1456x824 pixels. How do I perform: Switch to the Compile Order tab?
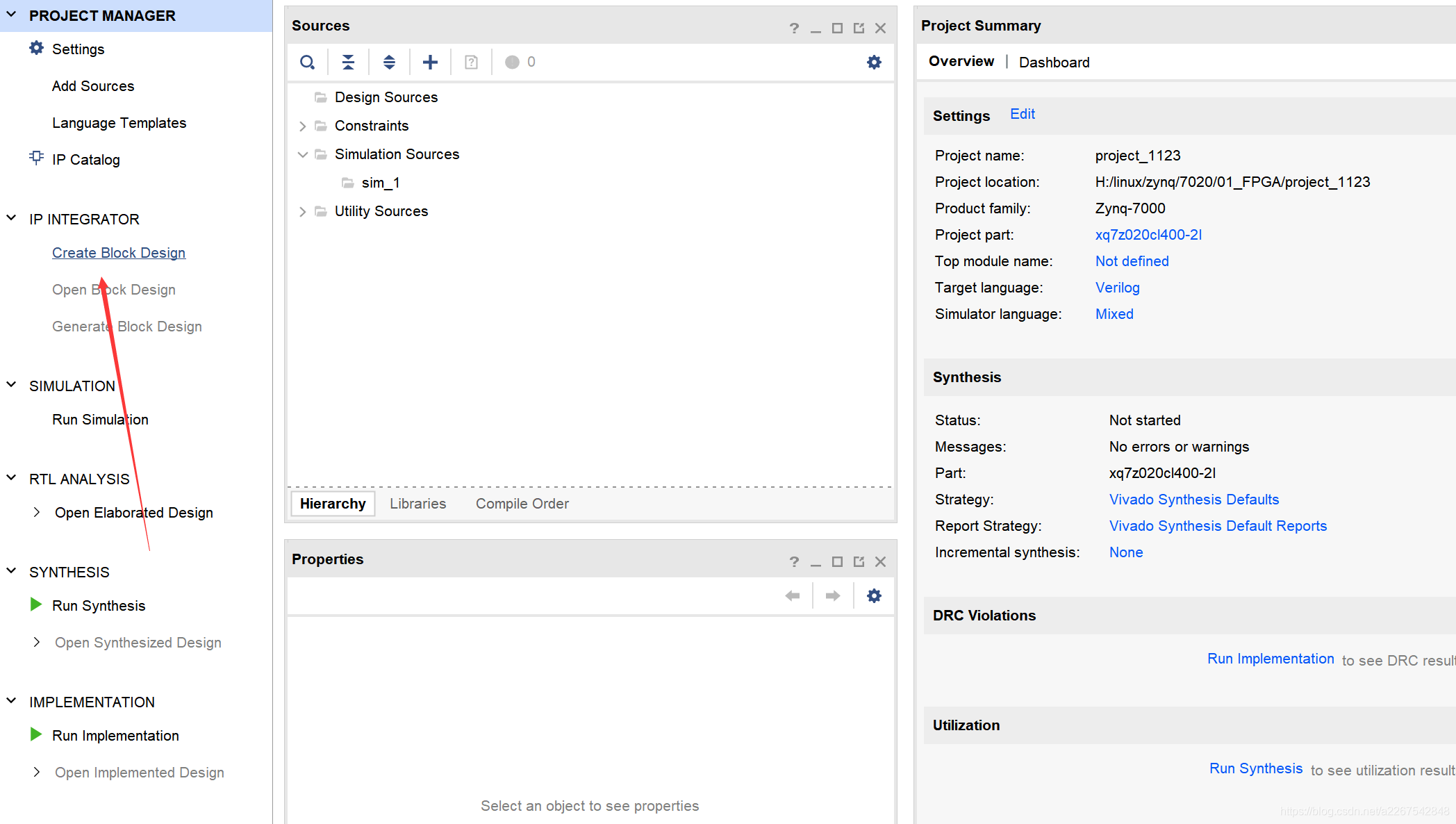click(x=522, y=504)
